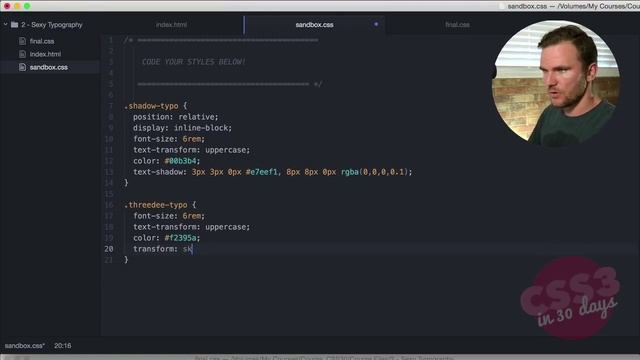Click the 20:16 cursor position indicator
Viewport: 640px width, 360px height.
[x=62, y=346]
